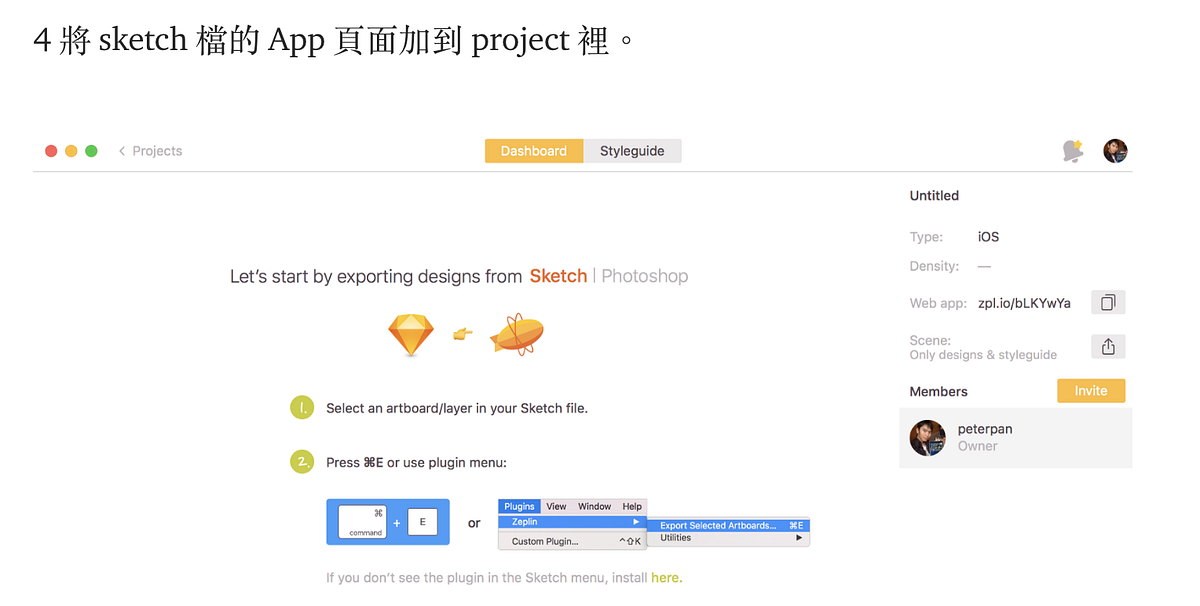The image size is (1200, 606).
Task: Click the Sketch diamond icon
Action: click(x=411, y=334)
